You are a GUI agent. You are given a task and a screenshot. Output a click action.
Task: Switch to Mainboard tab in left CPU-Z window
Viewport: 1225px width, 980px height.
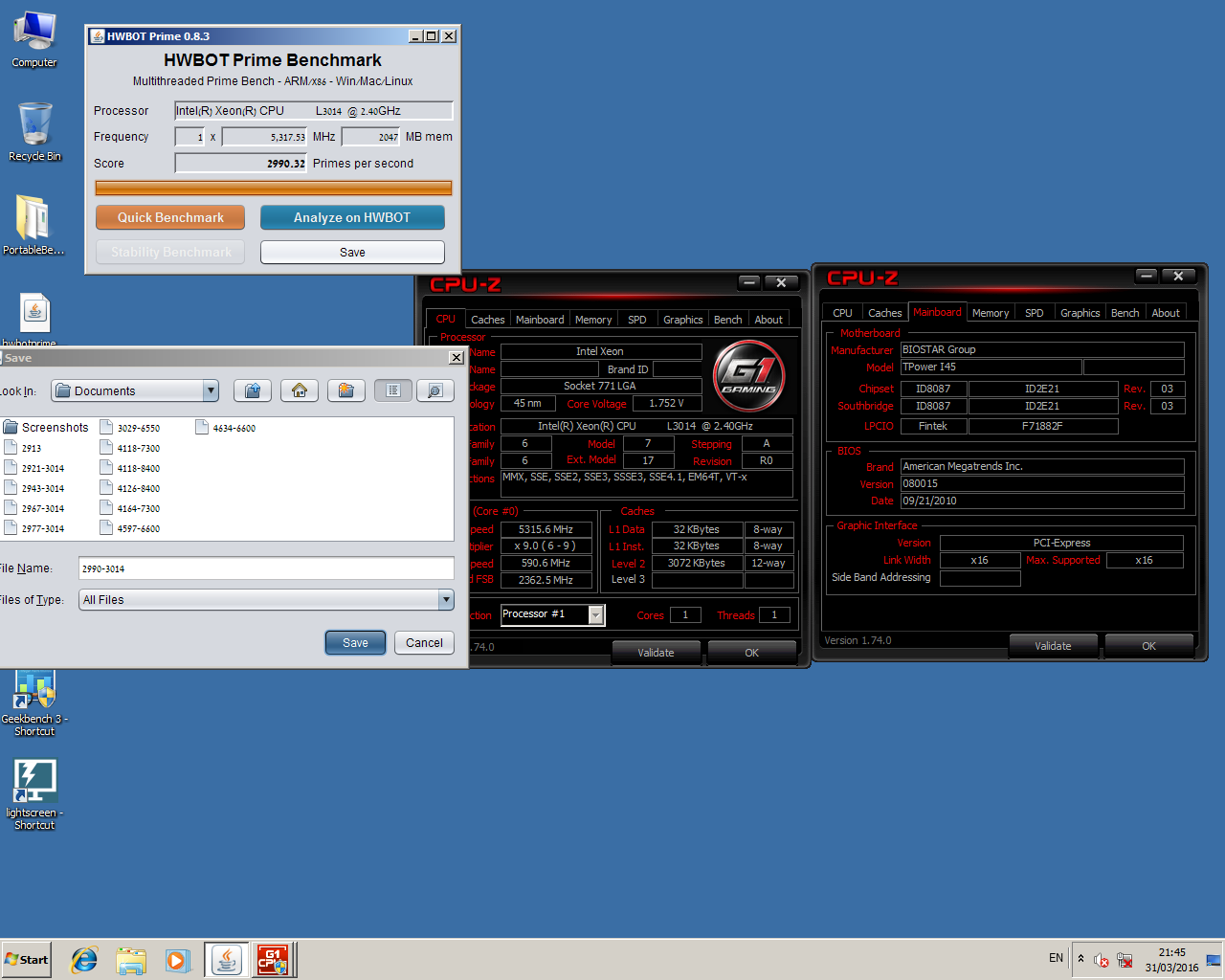[x=540, y=320]
